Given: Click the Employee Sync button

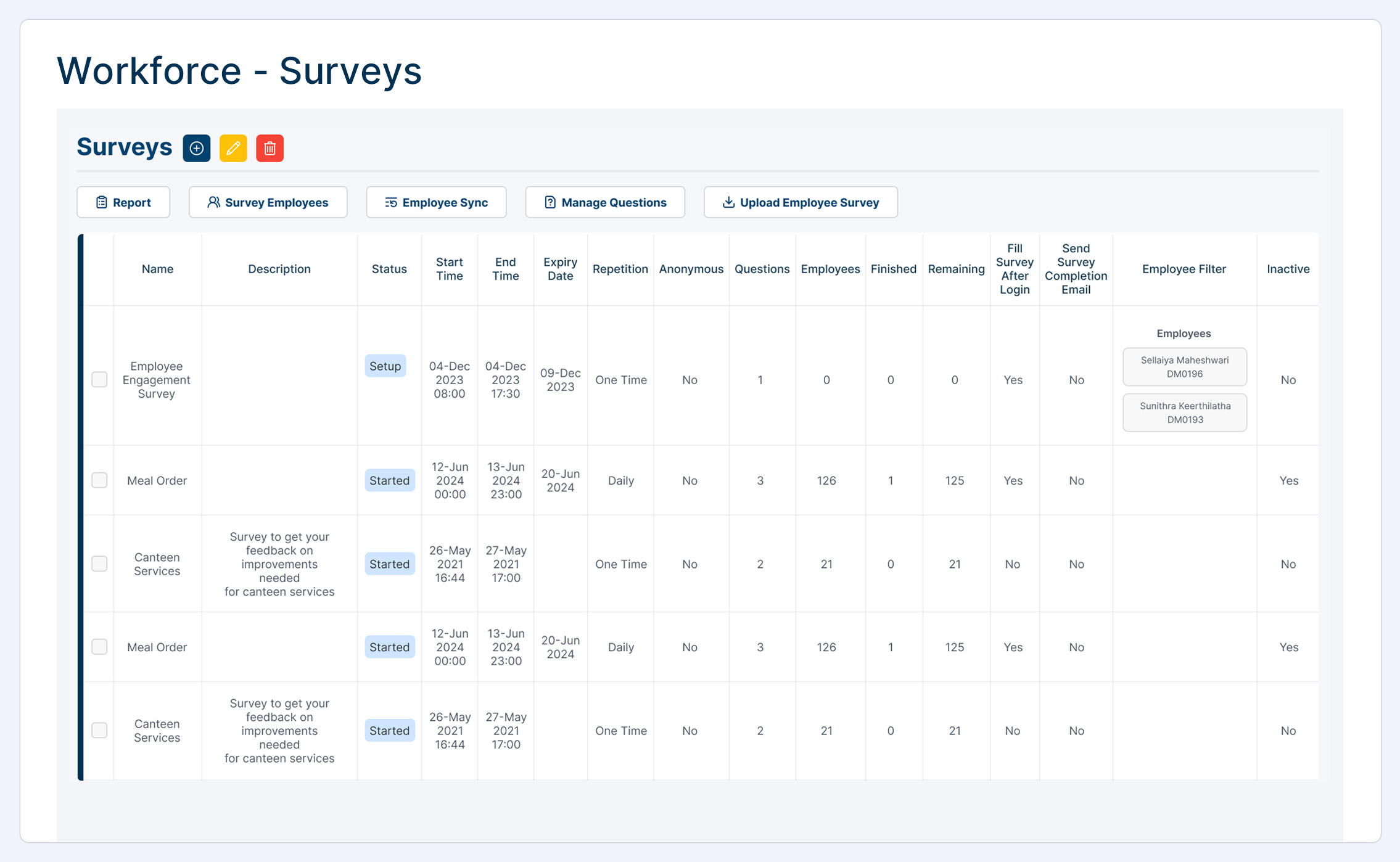Looking at the screenshot, I should coord(436,202).
